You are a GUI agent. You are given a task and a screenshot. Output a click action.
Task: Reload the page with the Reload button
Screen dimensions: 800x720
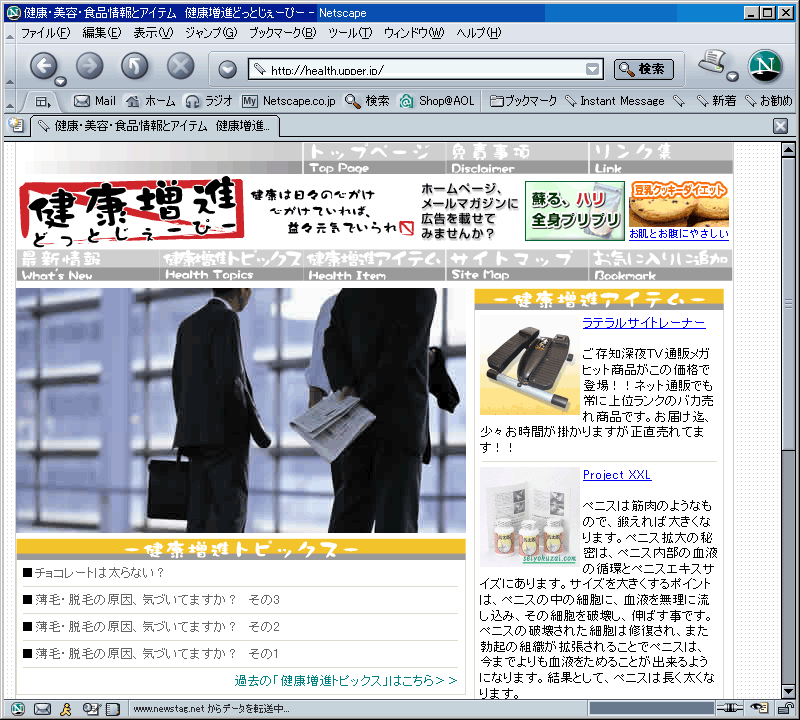[135, 66]
